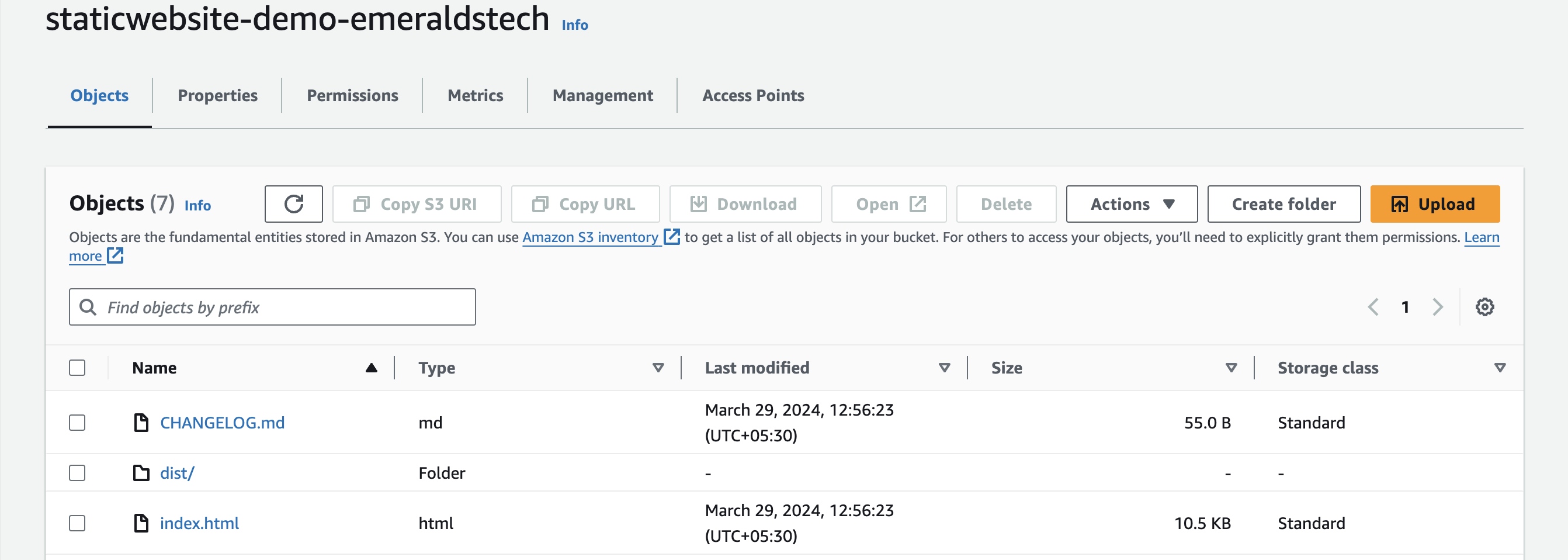This screenshot has width=1568, height=560.
Task: Click the refresh objects icon button
Action: click(x=293, y=204)
